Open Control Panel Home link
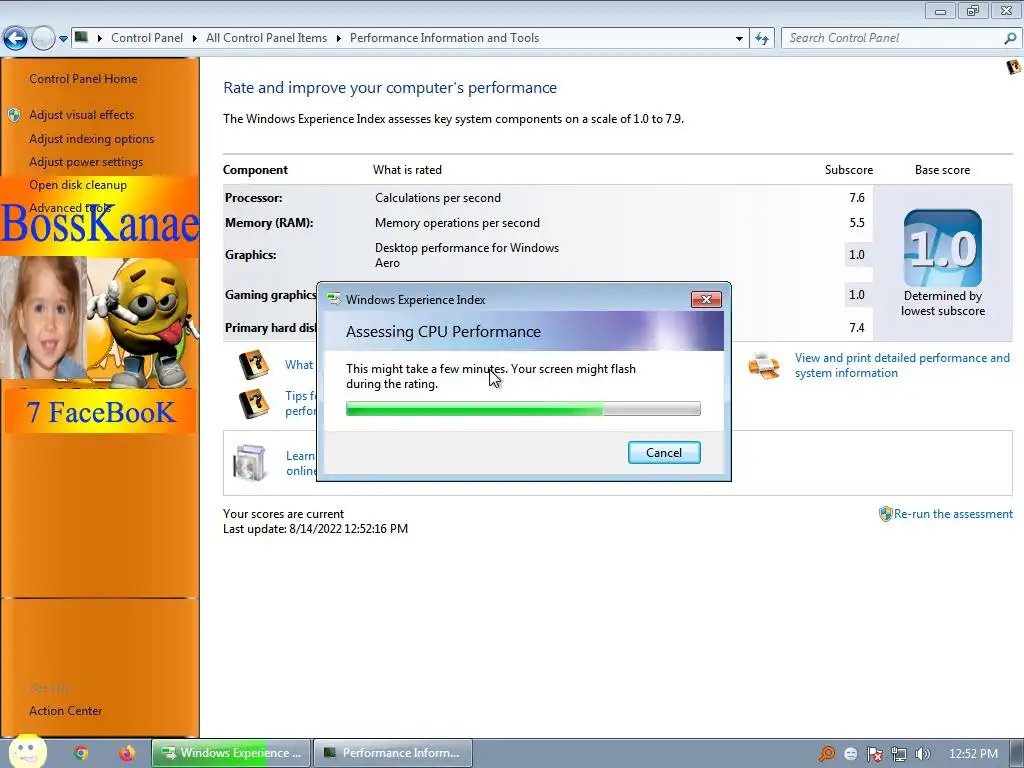 coord(83,79)
